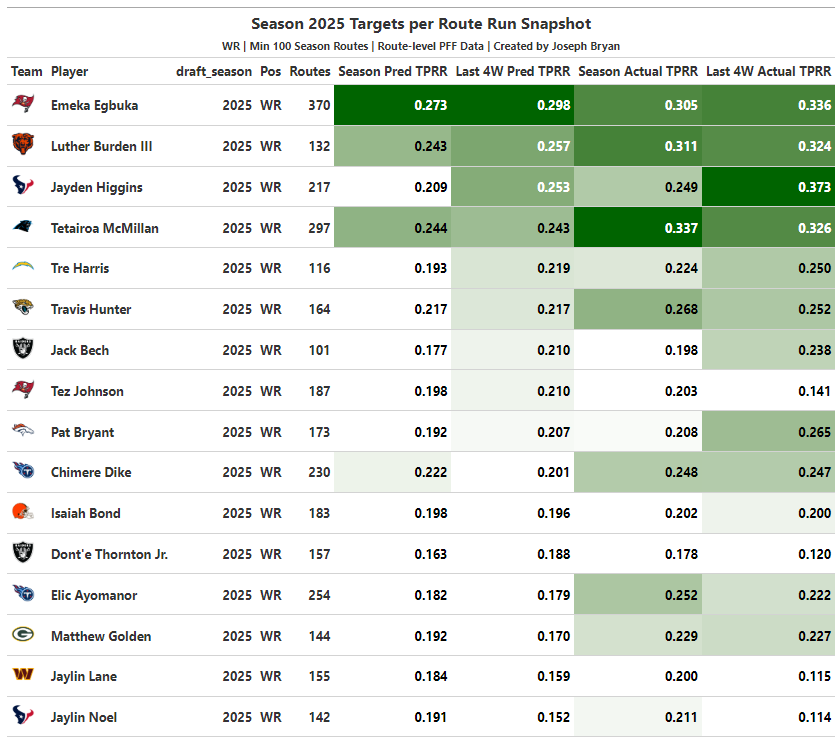Select the Player column header

pyautogui.click(x=70, y=72)
